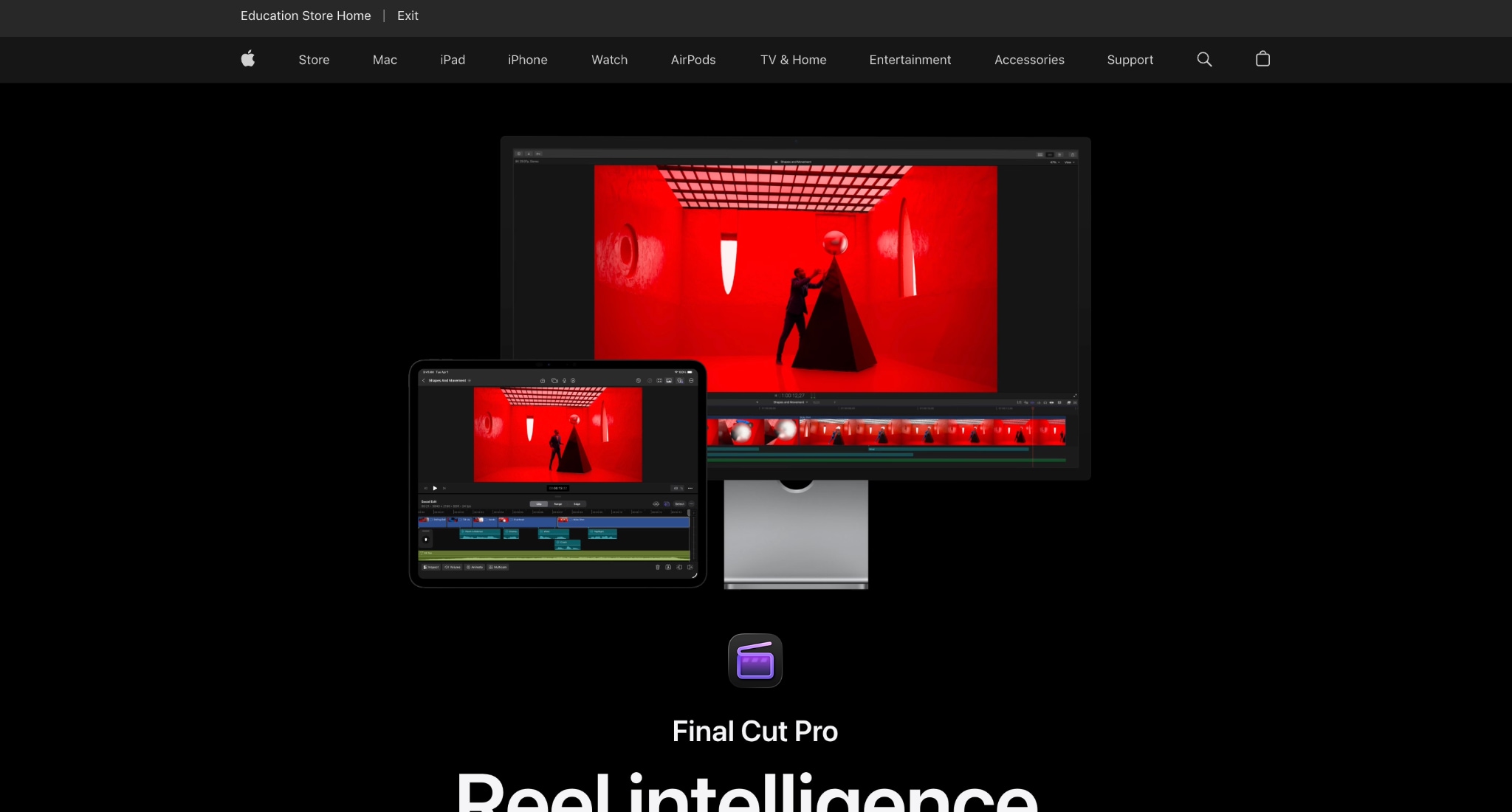Click the iPad Final Cut Pro screenshot
Image resolution: width=1512 pixels, height=812 pixels.
[557, 473]
